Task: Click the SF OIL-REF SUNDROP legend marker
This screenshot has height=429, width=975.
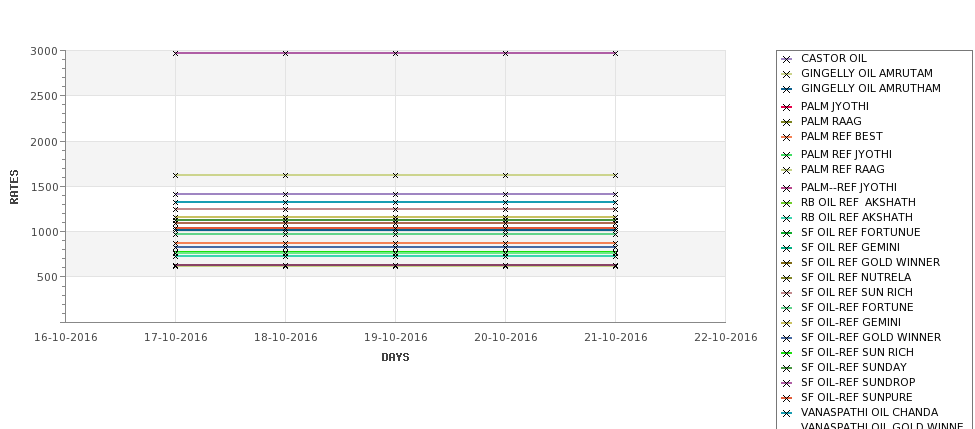Action: 786,383
